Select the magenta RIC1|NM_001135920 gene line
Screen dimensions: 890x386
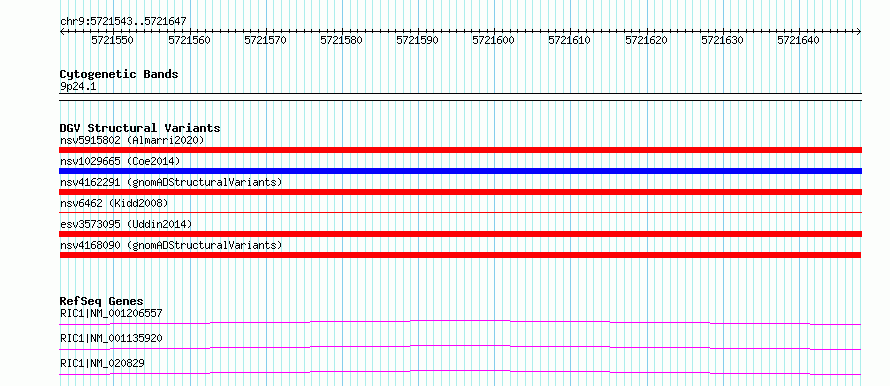(460, 347)
